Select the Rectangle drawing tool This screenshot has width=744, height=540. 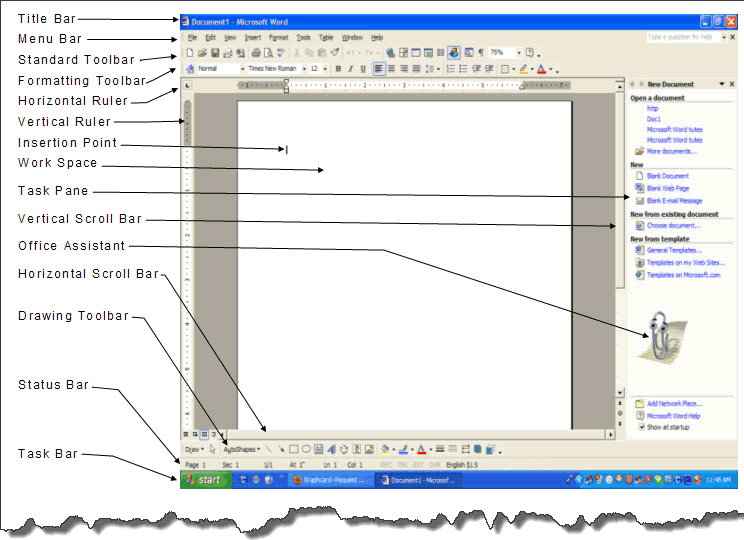[294, 449]
